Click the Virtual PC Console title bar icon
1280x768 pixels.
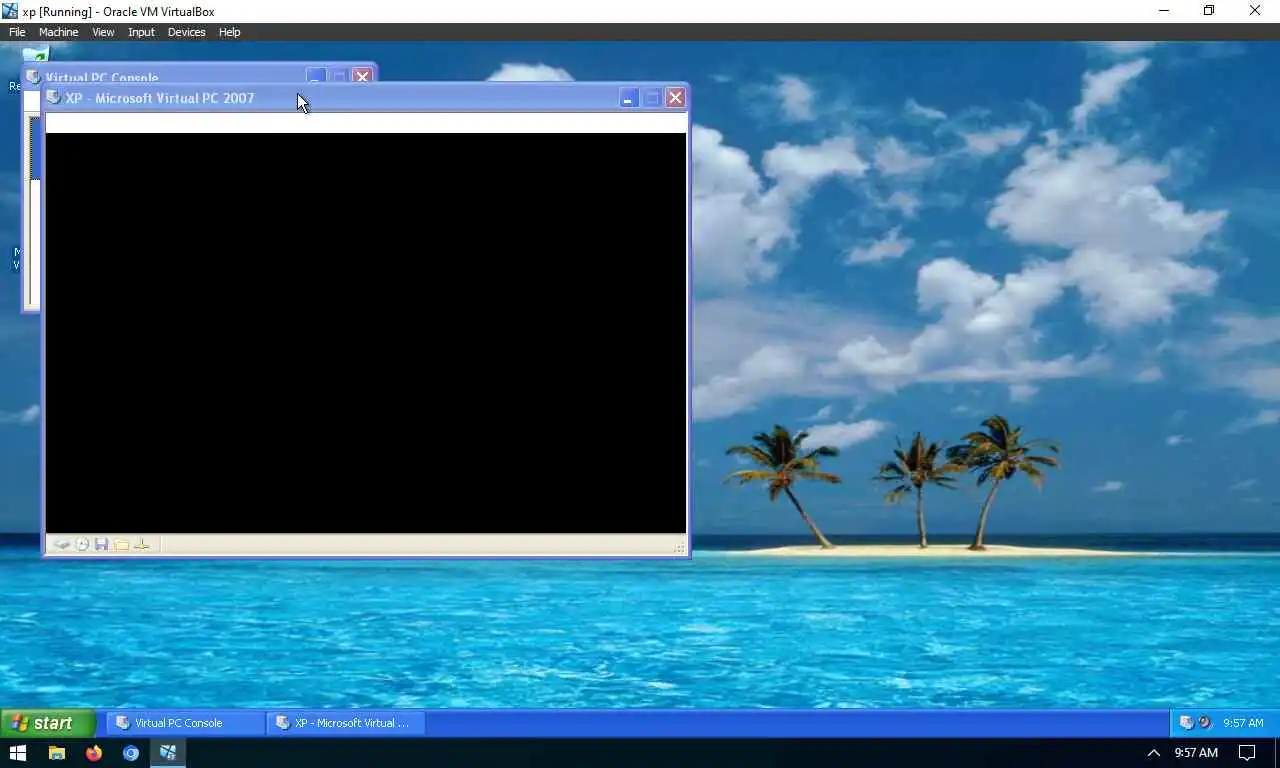pyautogui.click(x=34, y=77)
